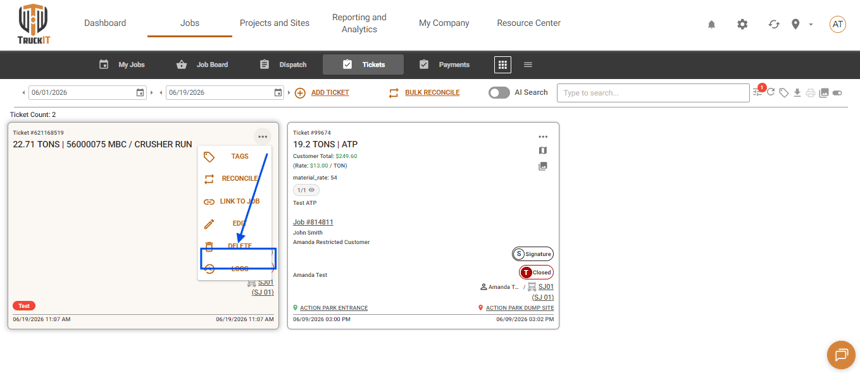The image size is (860, 373).
Task: Switch to the Job Board tab
Action: click(202, 65)
